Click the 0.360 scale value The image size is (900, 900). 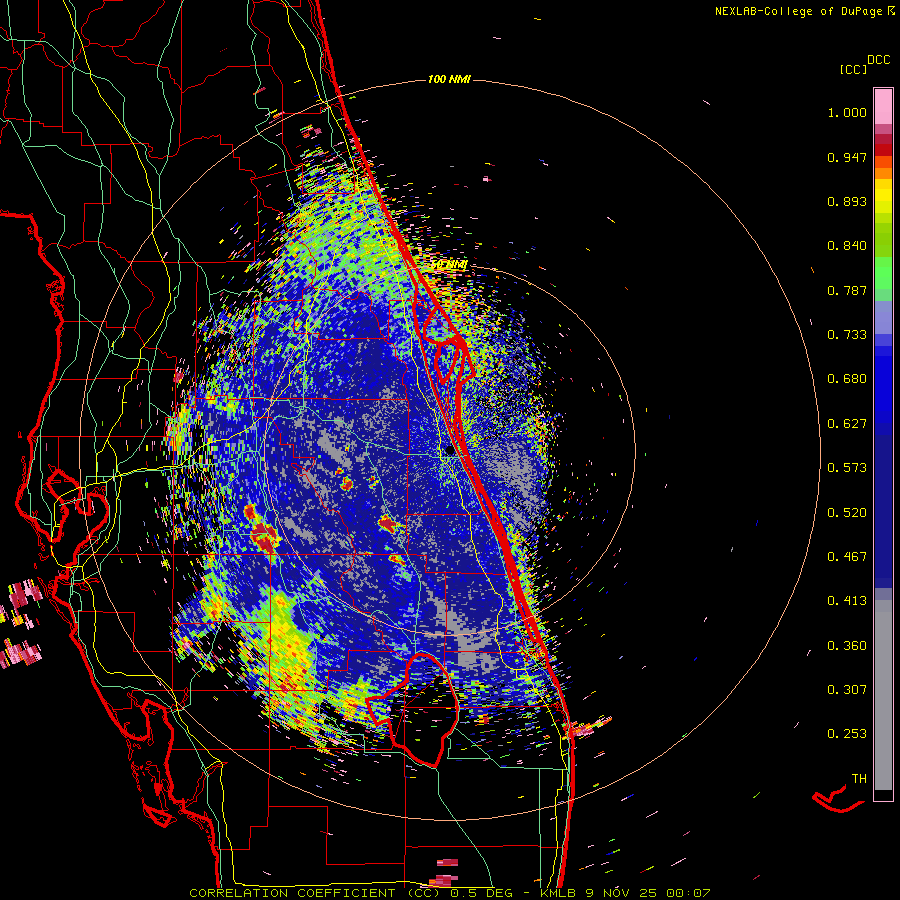[847, 646]
